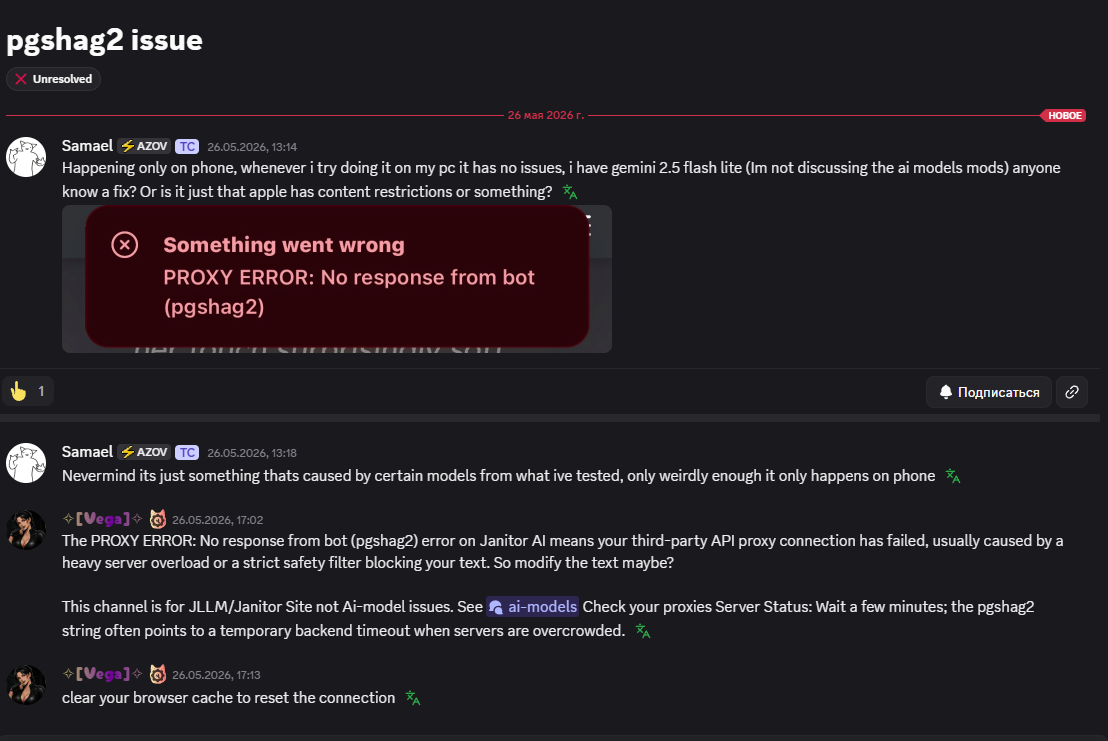Click the pig emoji badge beside Vega 17:02

(158, 519)
